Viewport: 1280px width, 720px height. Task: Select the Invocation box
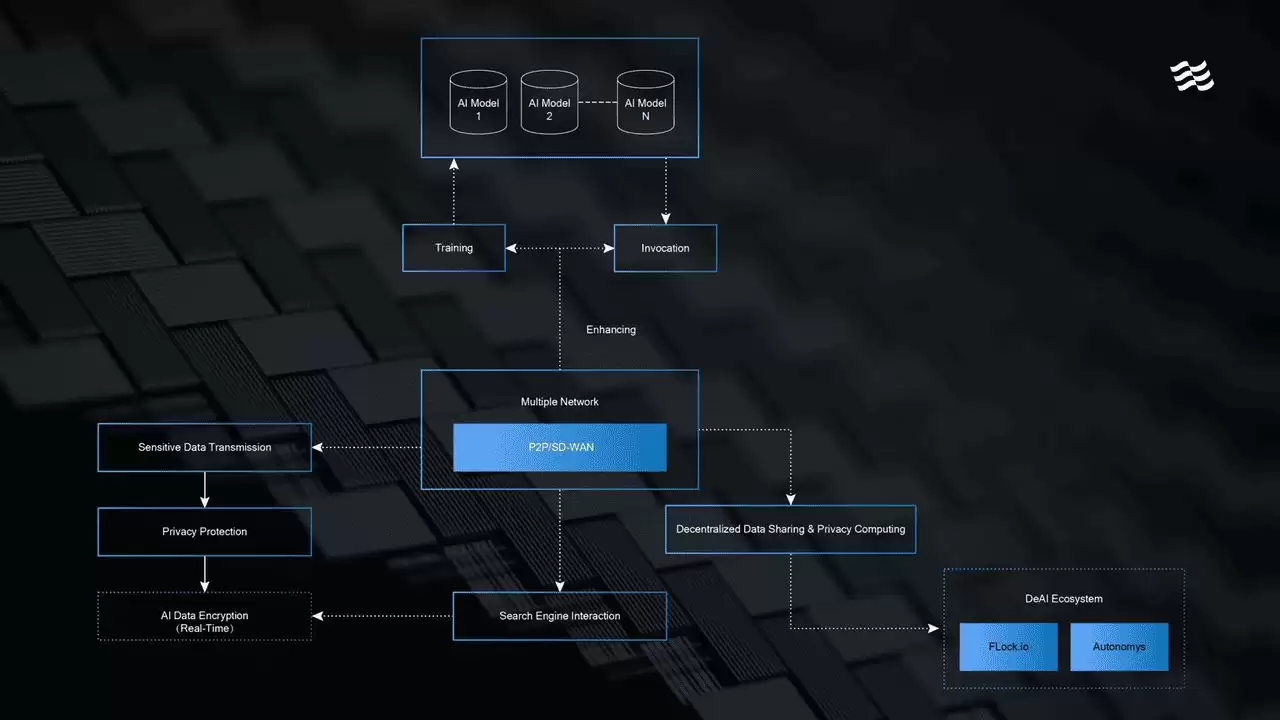(x=664, y=247)
